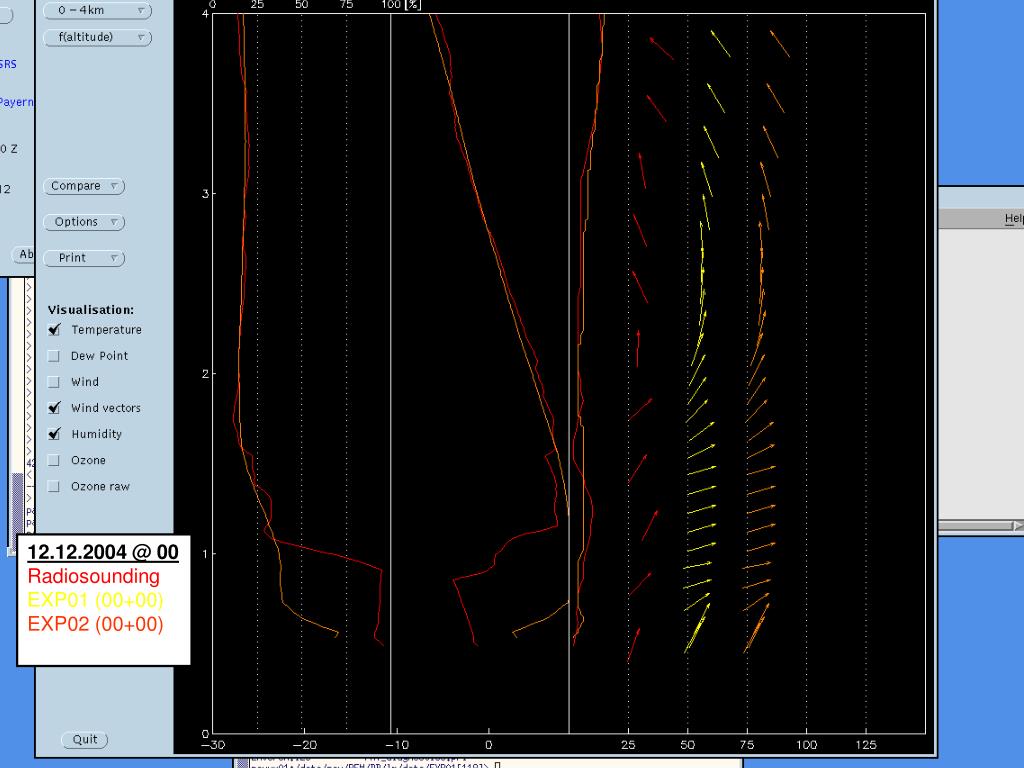
Task: Click the Payern link in the left window
Action: (x=16, y=102)
